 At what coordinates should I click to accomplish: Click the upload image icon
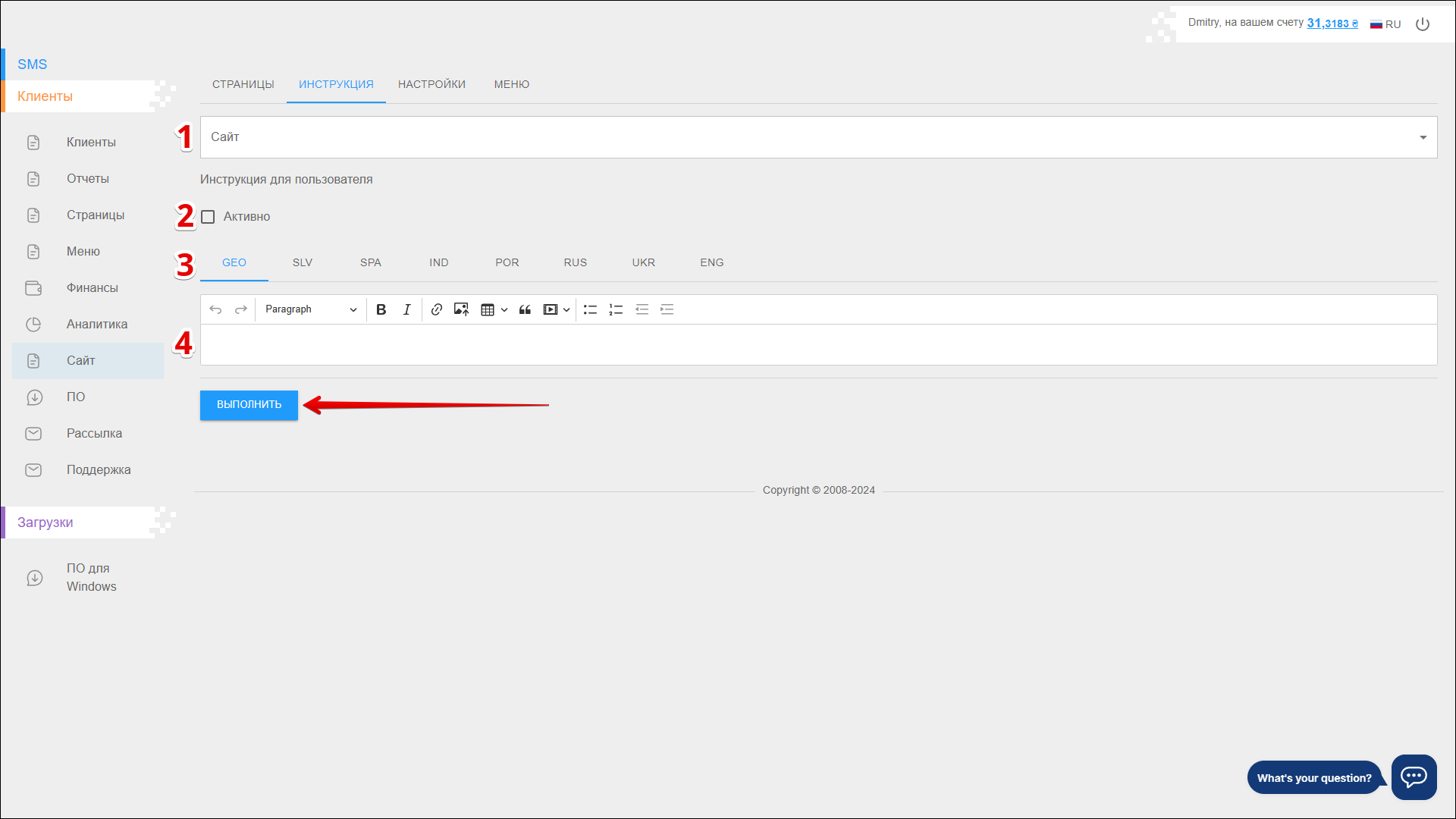(x=461, y=309)
